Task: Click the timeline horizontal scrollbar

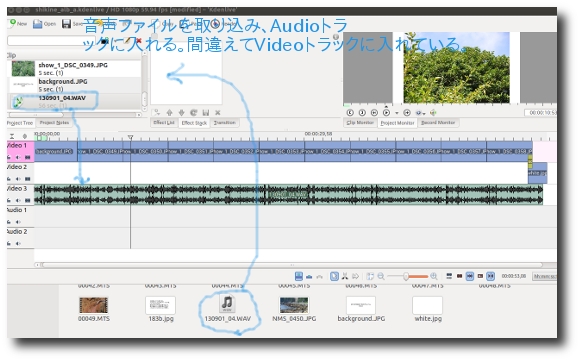Action: tap(292, 265)
